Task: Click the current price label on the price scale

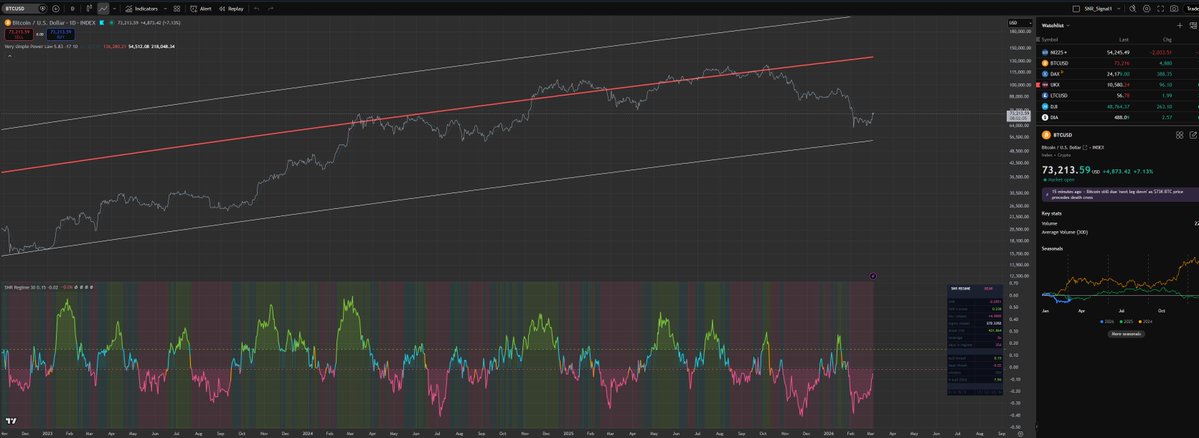Action: click(x=1017, y=114)
